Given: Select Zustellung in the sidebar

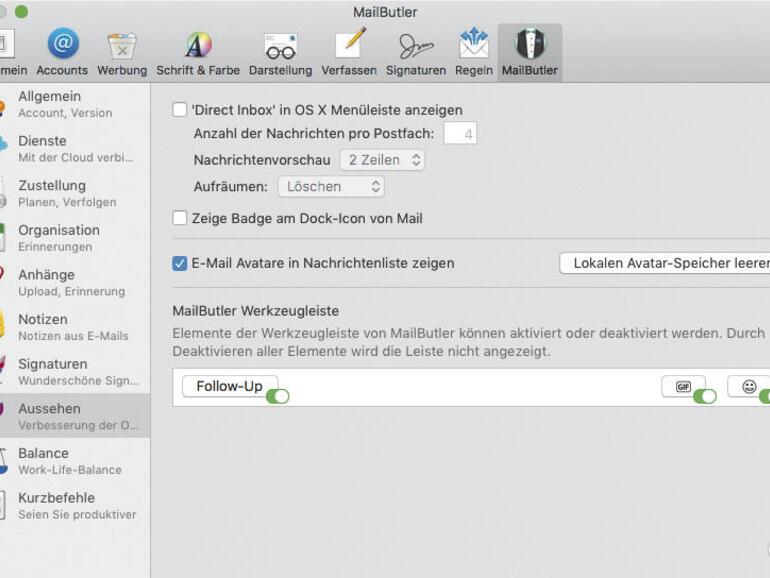Looking at the screenshot, I should coord(75,193).
